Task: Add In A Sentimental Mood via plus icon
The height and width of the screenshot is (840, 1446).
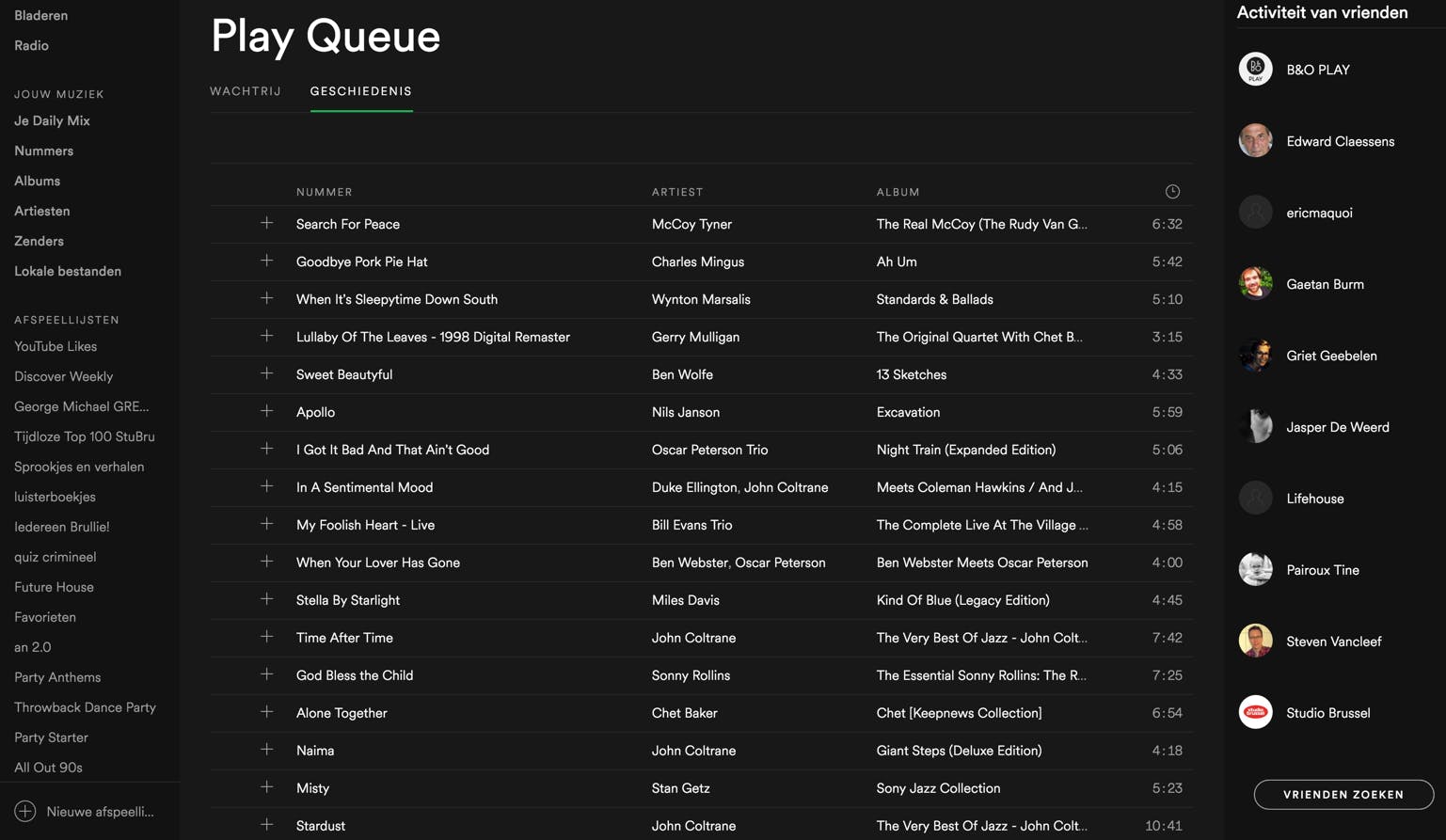Action: point(267,486)
